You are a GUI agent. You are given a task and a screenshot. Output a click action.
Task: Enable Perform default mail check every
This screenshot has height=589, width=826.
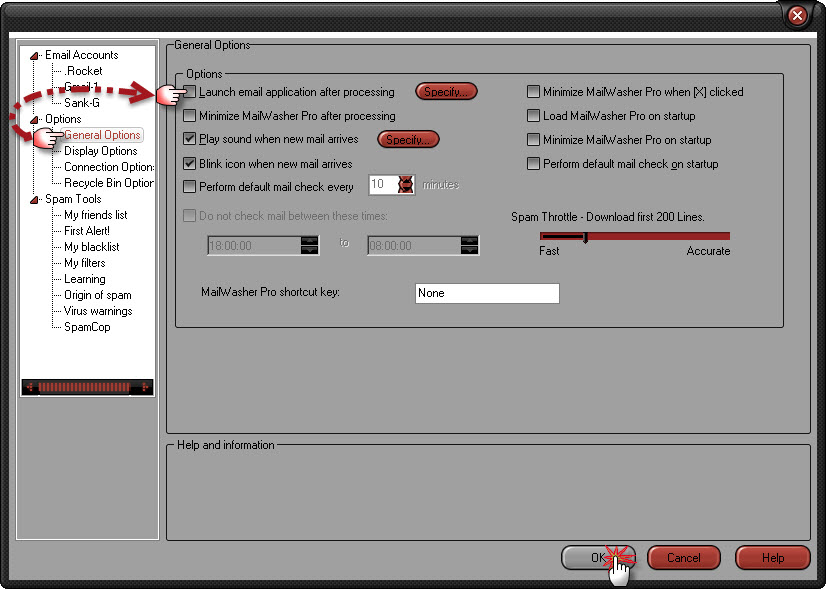(x=190, y=186)
